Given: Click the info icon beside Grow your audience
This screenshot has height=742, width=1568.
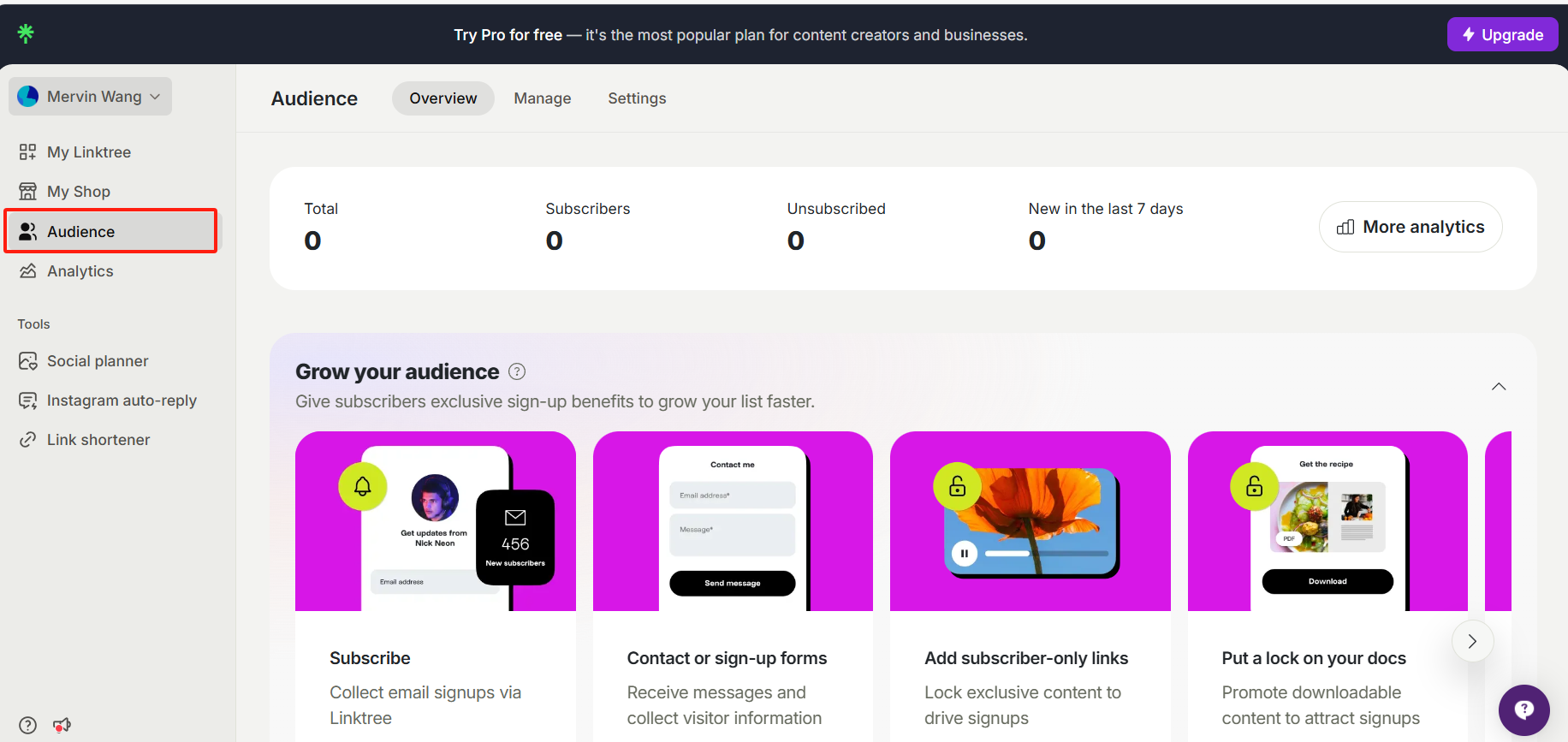Looking at the screenshot, I should point(517,371).
